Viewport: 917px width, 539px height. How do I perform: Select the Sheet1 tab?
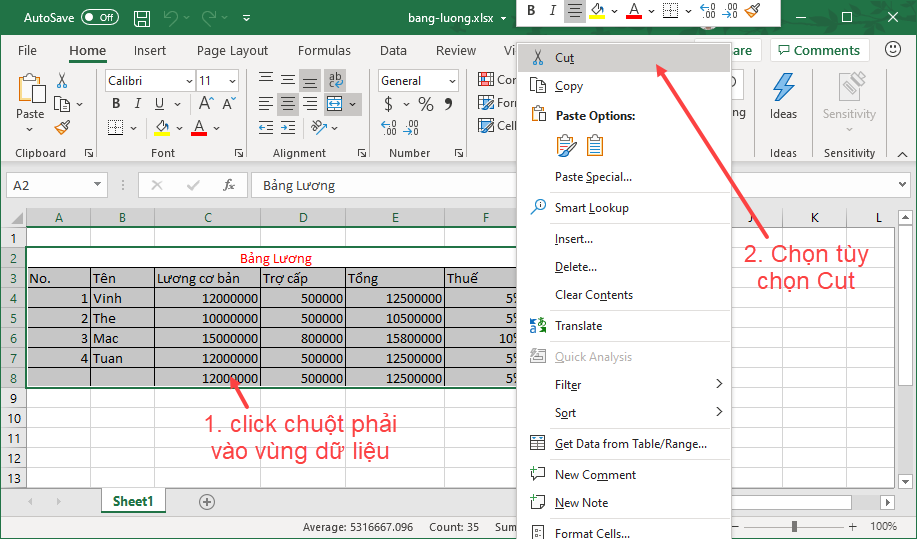click(133, 501)
